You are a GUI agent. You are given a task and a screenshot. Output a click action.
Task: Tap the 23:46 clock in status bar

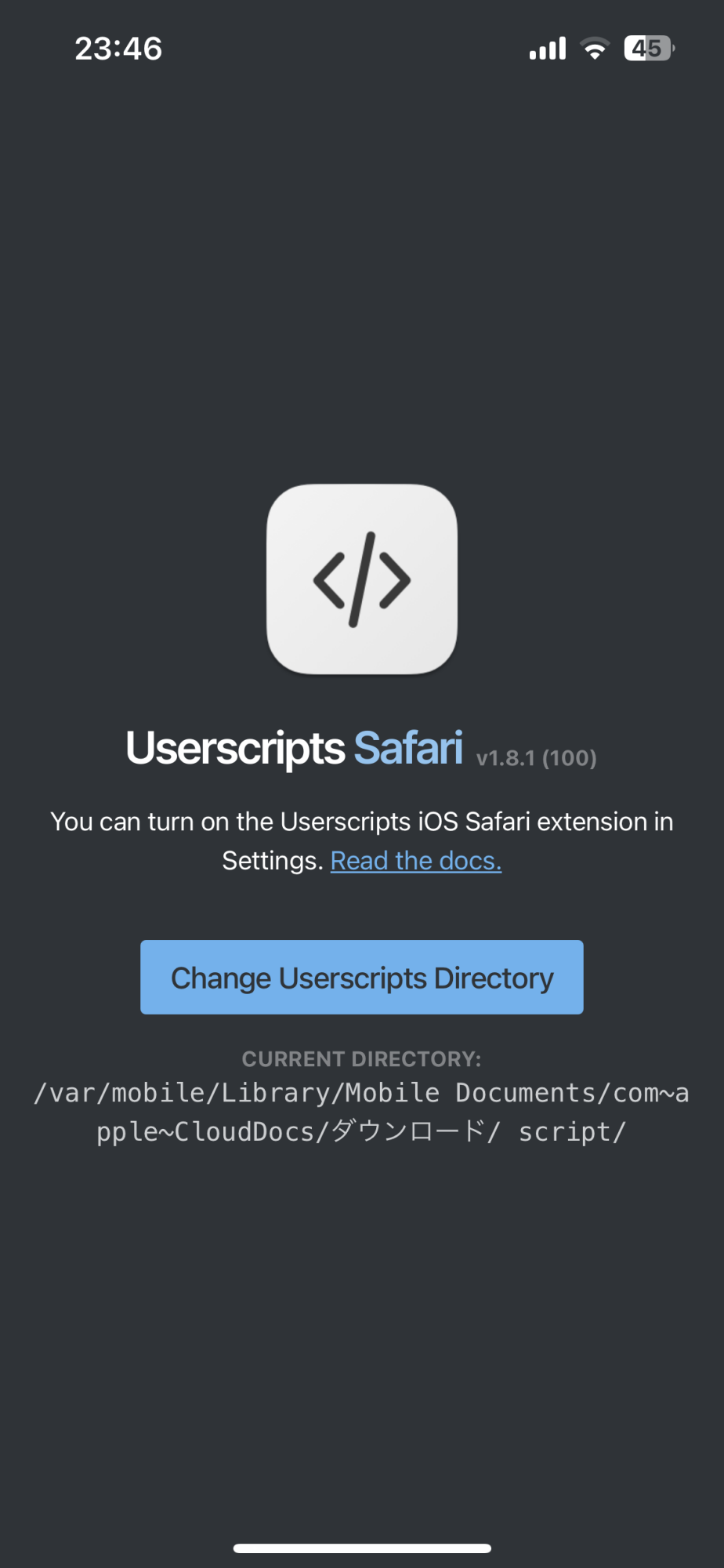click(118, 49)
